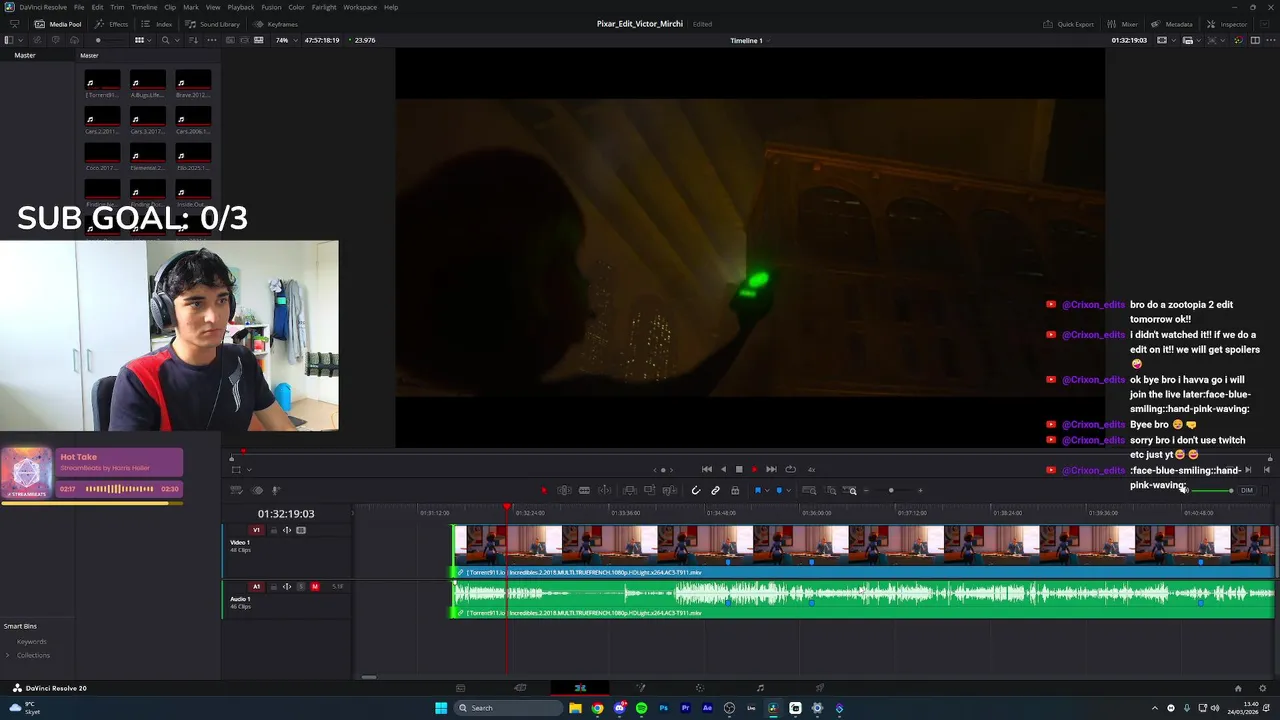This screenshot has width=1280, height=720.
Task: Click the Replace Clip tool
Action: [x=669, y=490]
